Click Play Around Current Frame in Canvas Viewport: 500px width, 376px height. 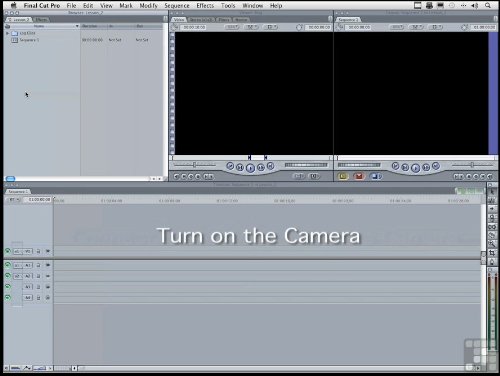(426, 167)
